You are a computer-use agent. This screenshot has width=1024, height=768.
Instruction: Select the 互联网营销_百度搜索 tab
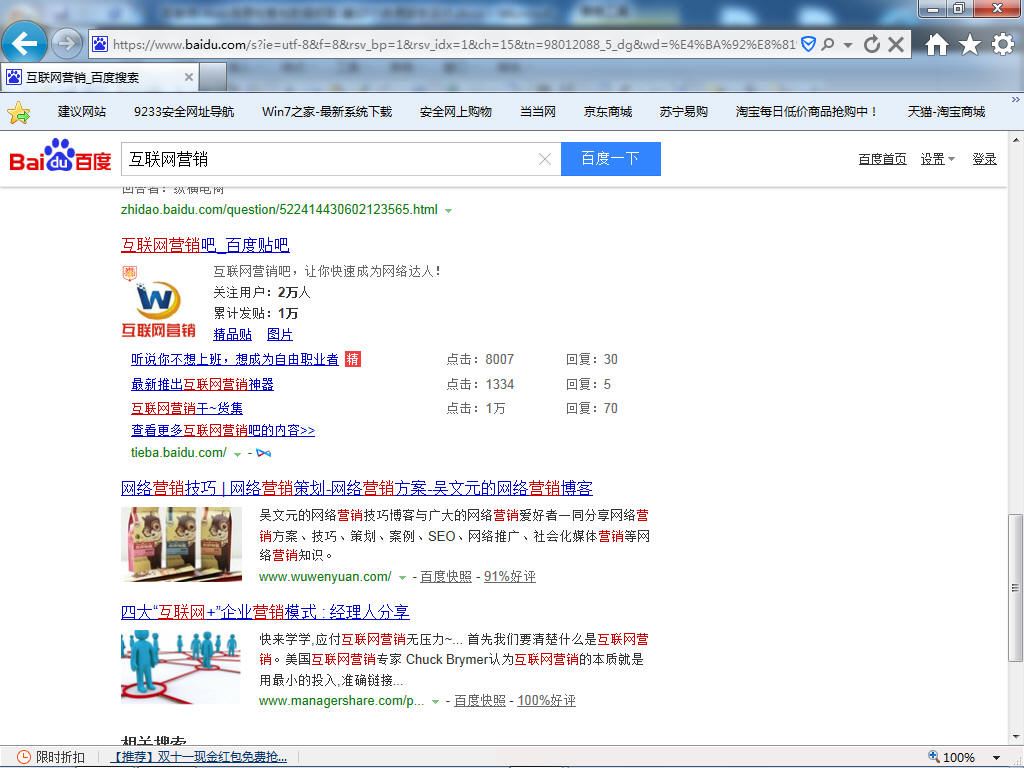pyautogui.click(x=99, y=78)
